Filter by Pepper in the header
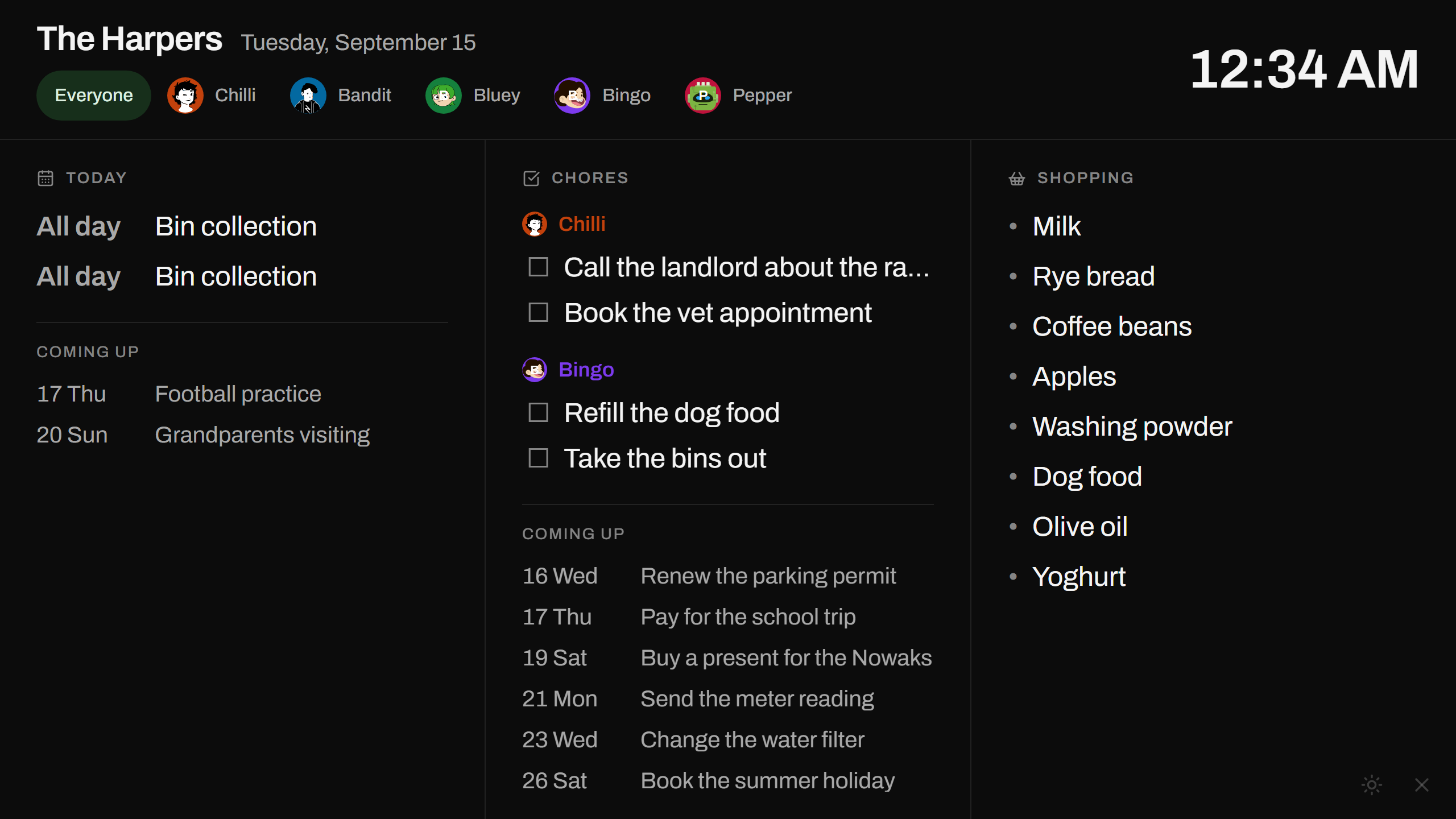Viewport: 1456px width, 819px height. [738, 96]
